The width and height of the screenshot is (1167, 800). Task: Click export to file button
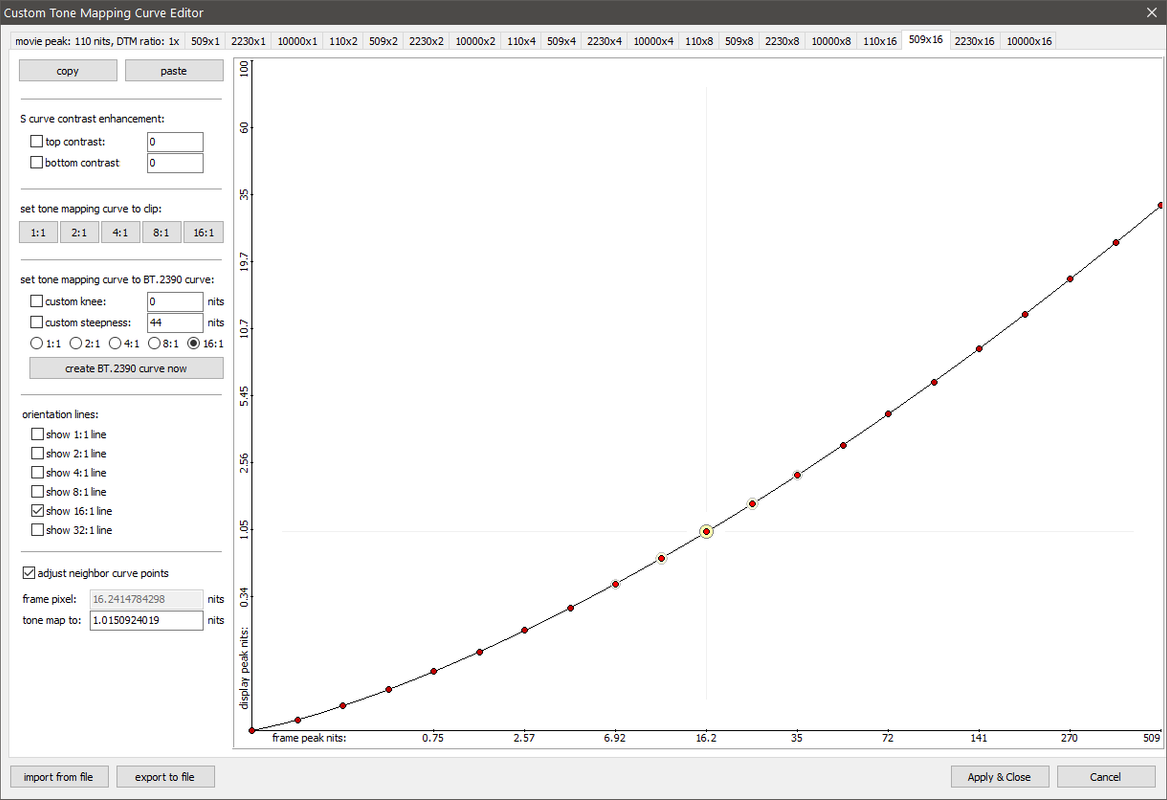(x=165, y=777)
